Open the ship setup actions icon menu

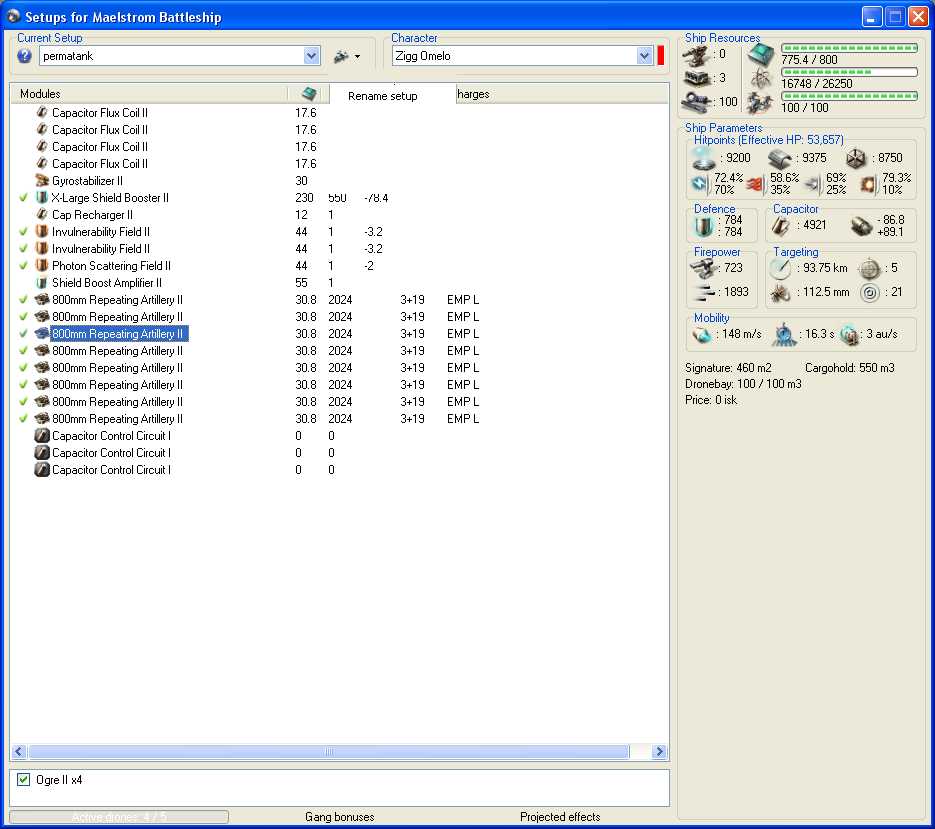(347, 57)
